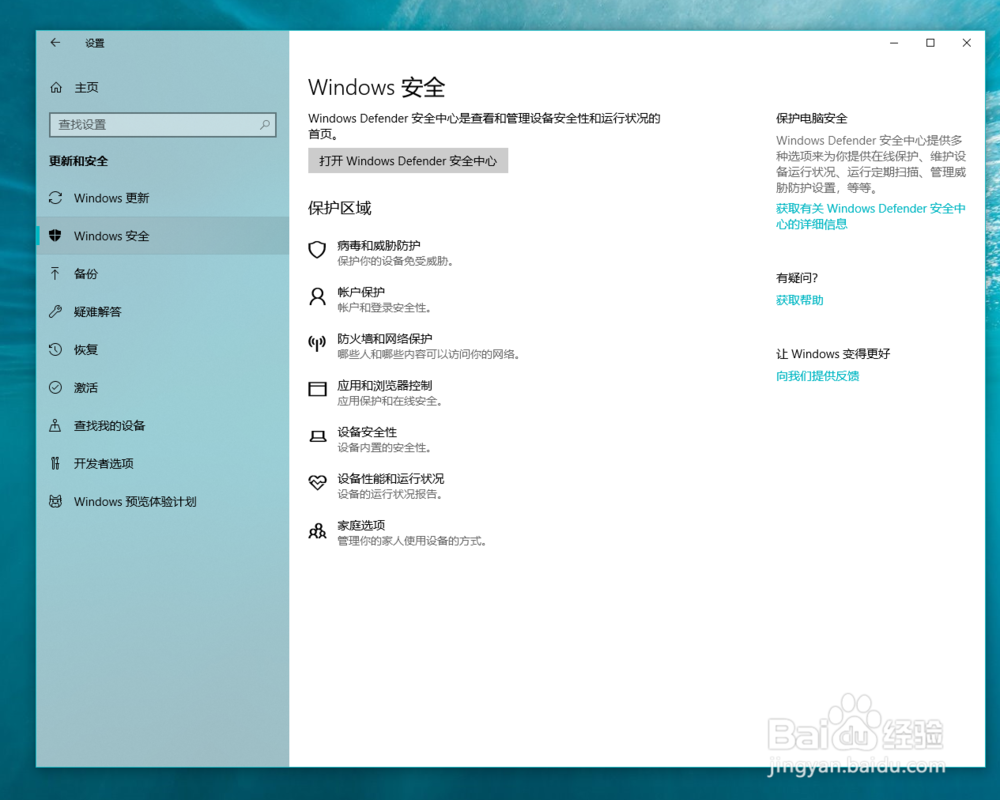The image size is (1000, 800).
Task: Open 设备性能和运行状况 area
Action: (x=377, y=485)
